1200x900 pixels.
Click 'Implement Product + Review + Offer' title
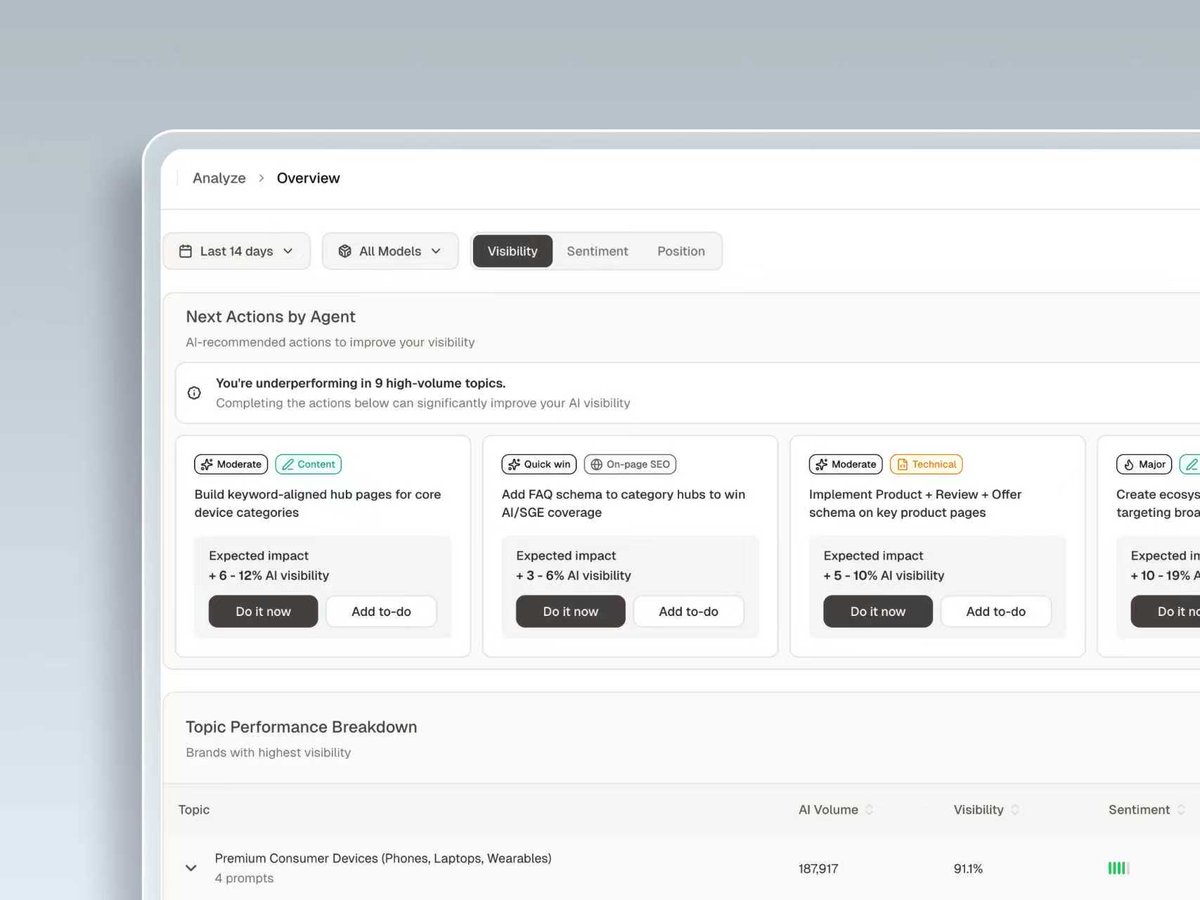915,503
